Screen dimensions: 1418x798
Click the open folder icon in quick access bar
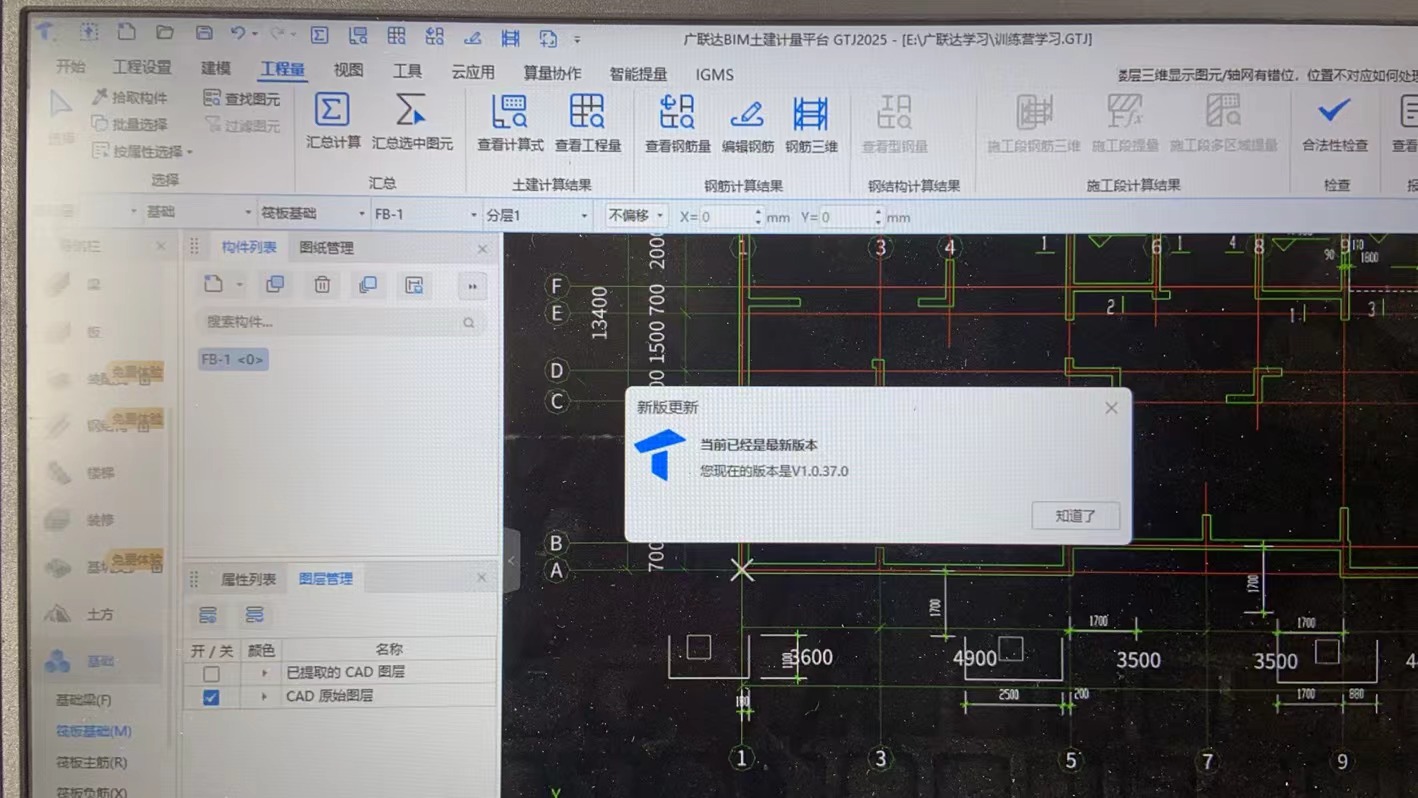tap(165, 33)
